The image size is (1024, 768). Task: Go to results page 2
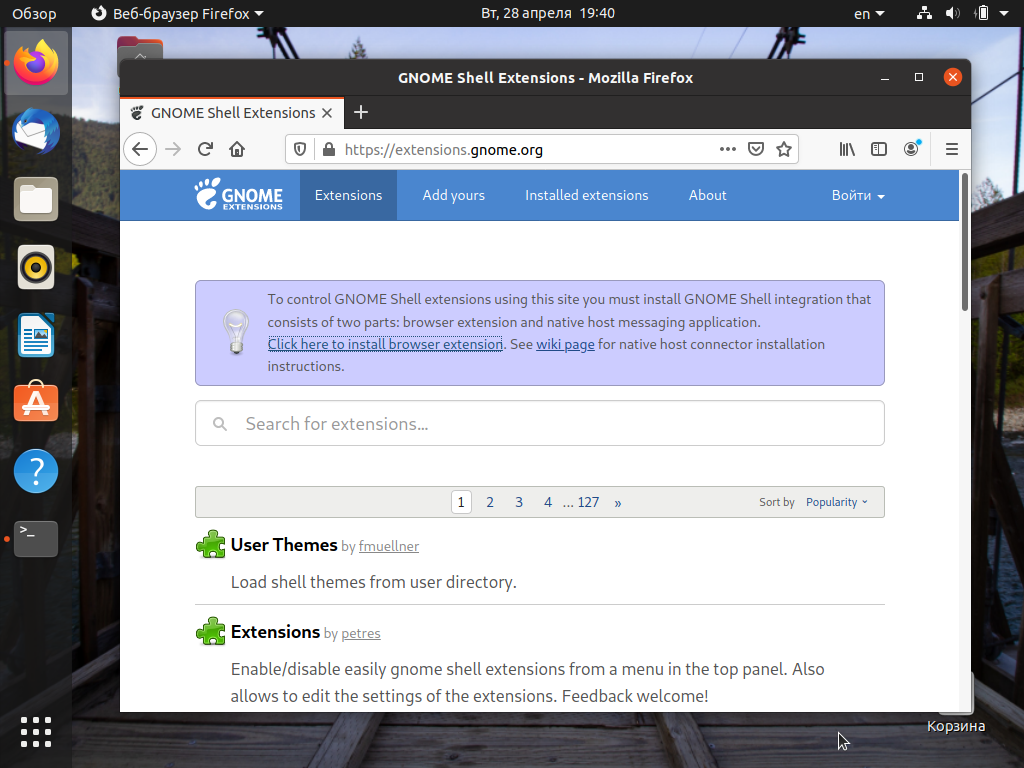click(490, 502)
